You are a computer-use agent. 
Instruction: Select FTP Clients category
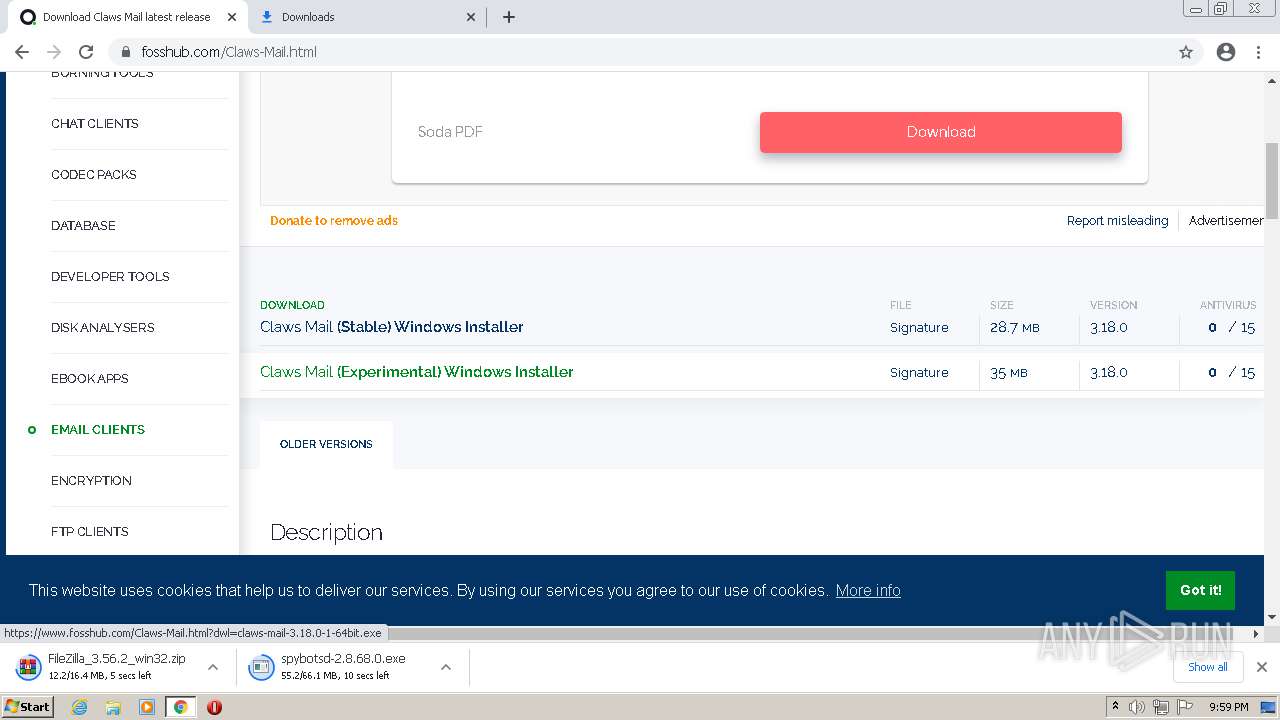(90, 532)
